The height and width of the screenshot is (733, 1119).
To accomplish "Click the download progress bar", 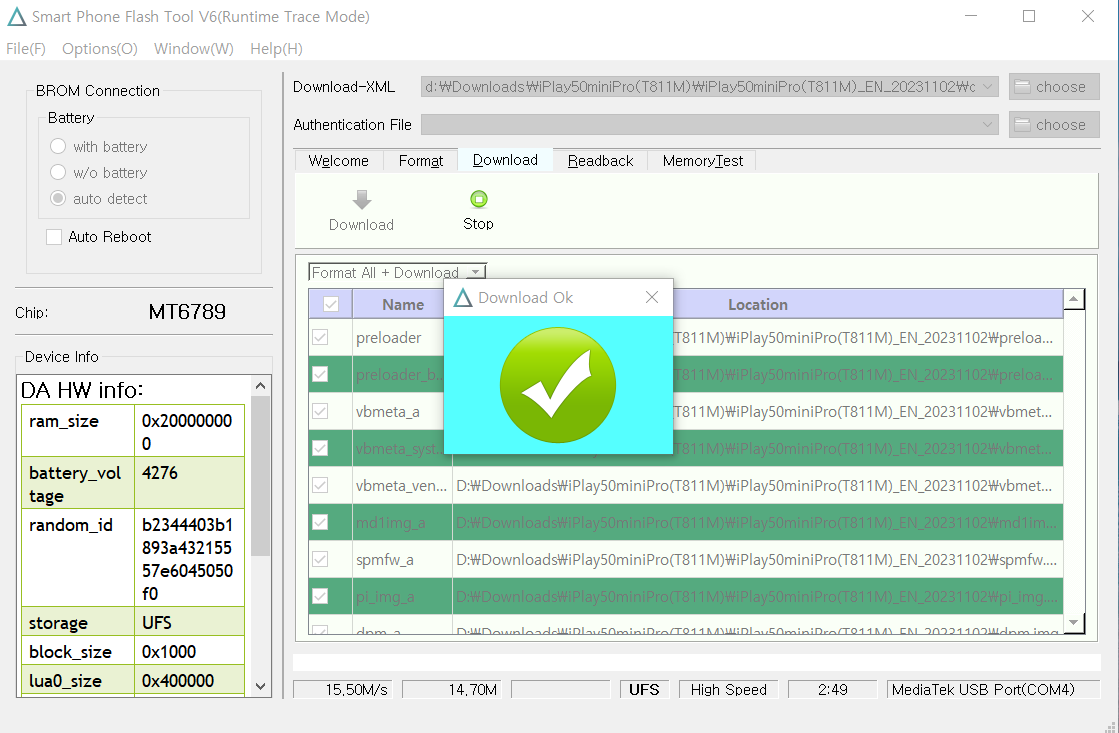I will coord(697,662).
